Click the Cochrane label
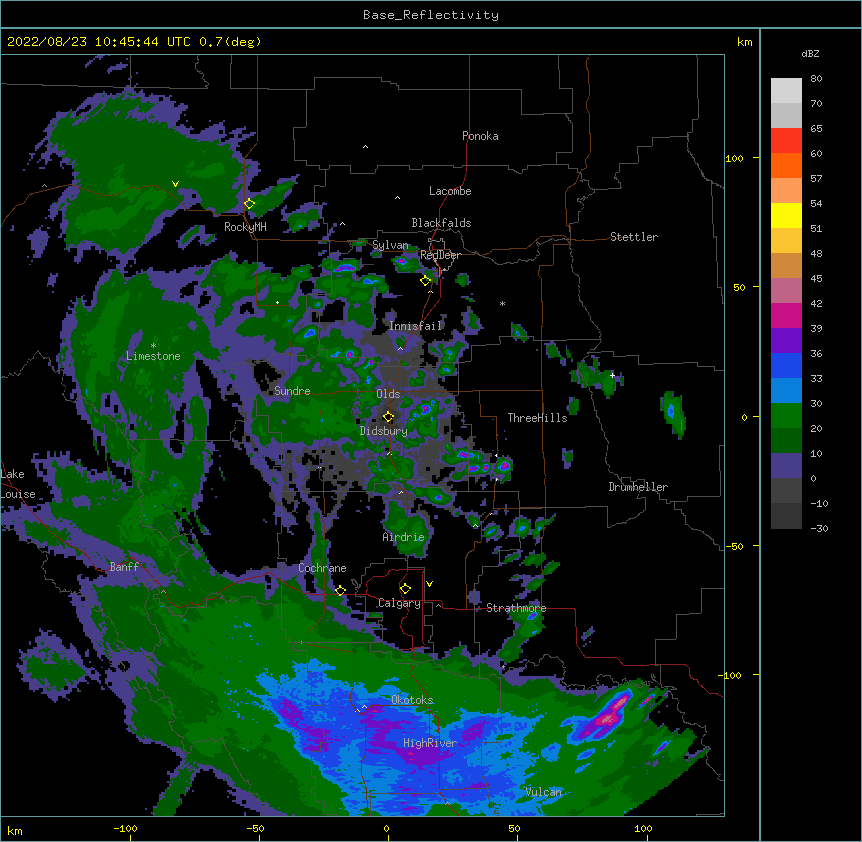862x842 pixels. click(x=322, y=568)
